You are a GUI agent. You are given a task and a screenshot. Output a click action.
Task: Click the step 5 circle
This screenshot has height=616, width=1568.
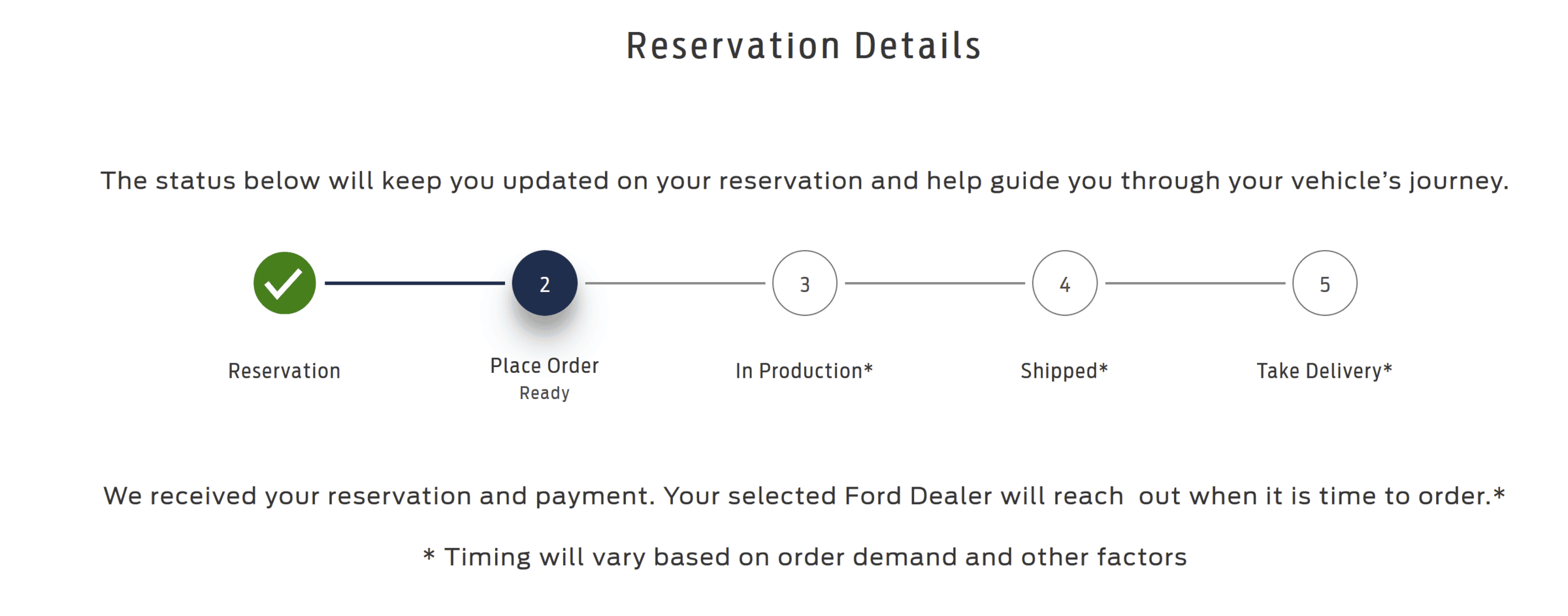tap(1324, 283)
